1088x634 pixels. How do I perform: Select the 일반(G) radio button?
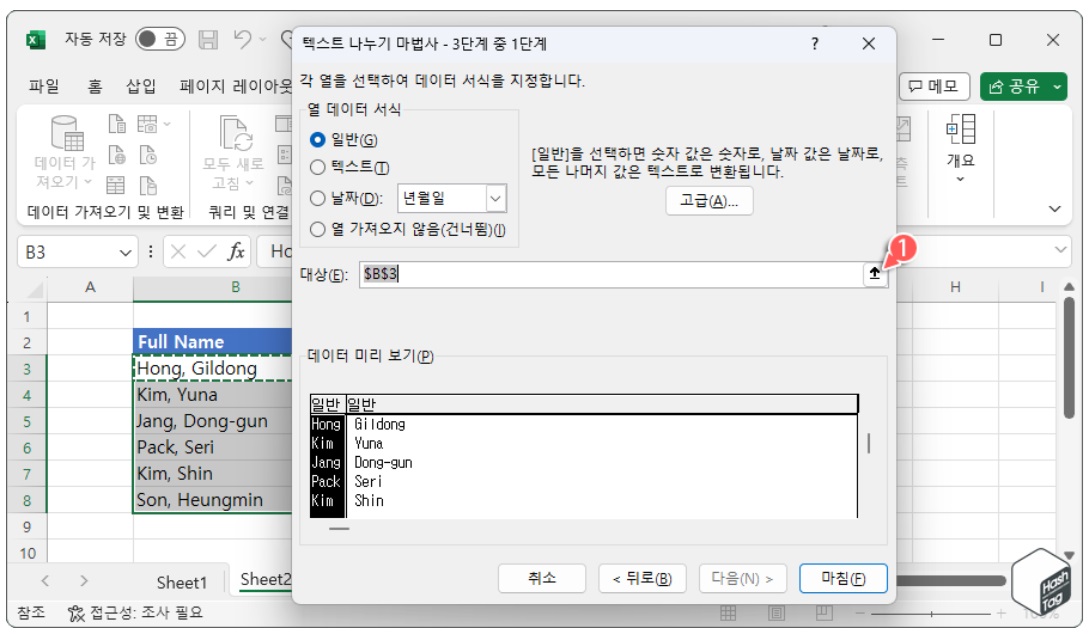317,139
